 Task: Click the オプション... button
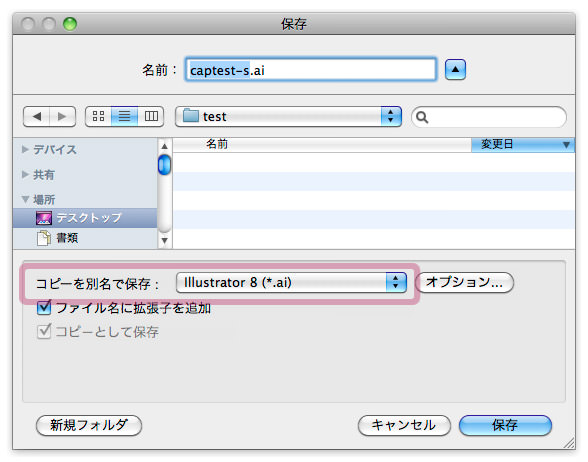(464, 282)
